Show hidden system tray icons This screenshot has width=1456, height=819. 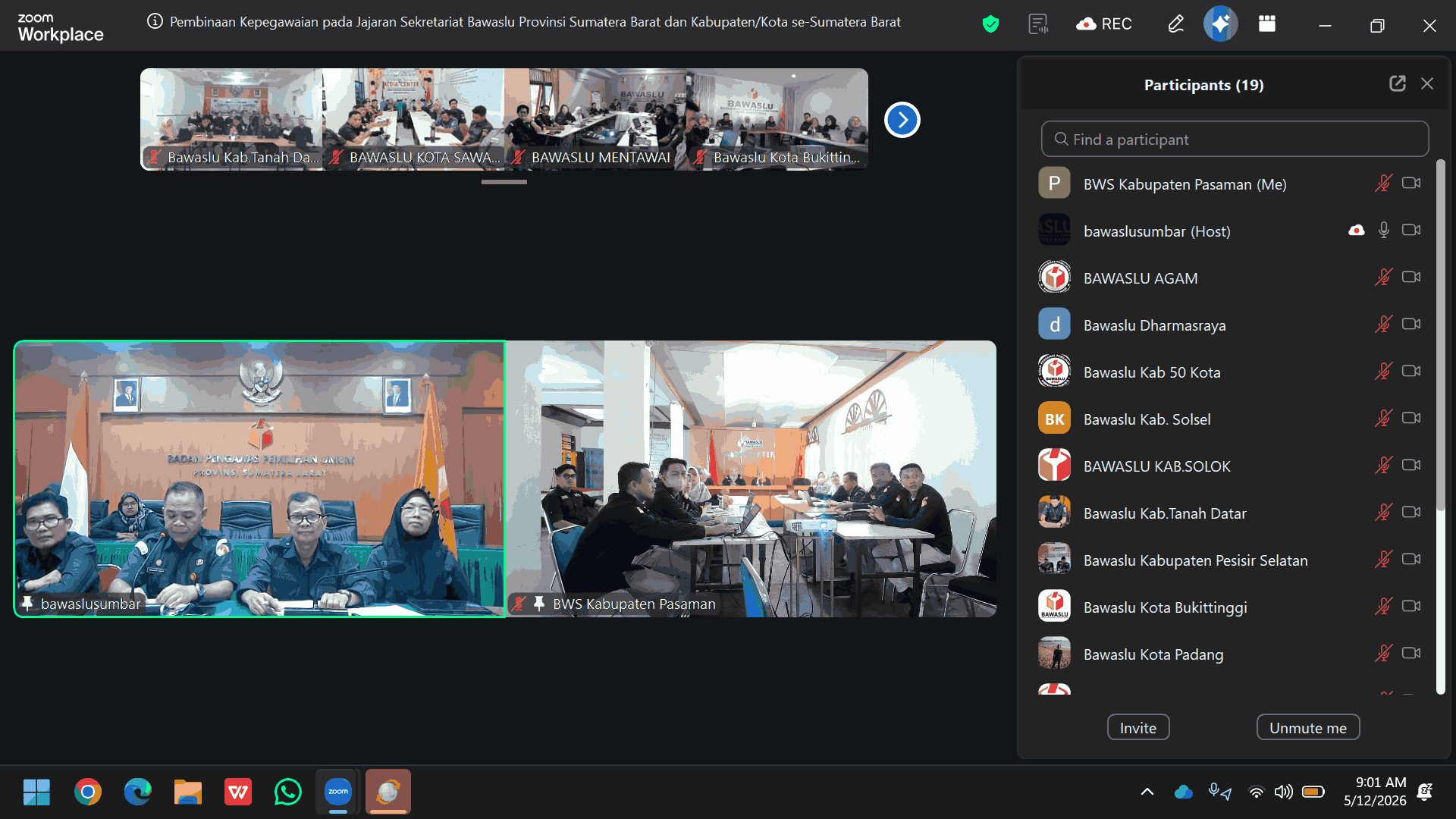1147,792
